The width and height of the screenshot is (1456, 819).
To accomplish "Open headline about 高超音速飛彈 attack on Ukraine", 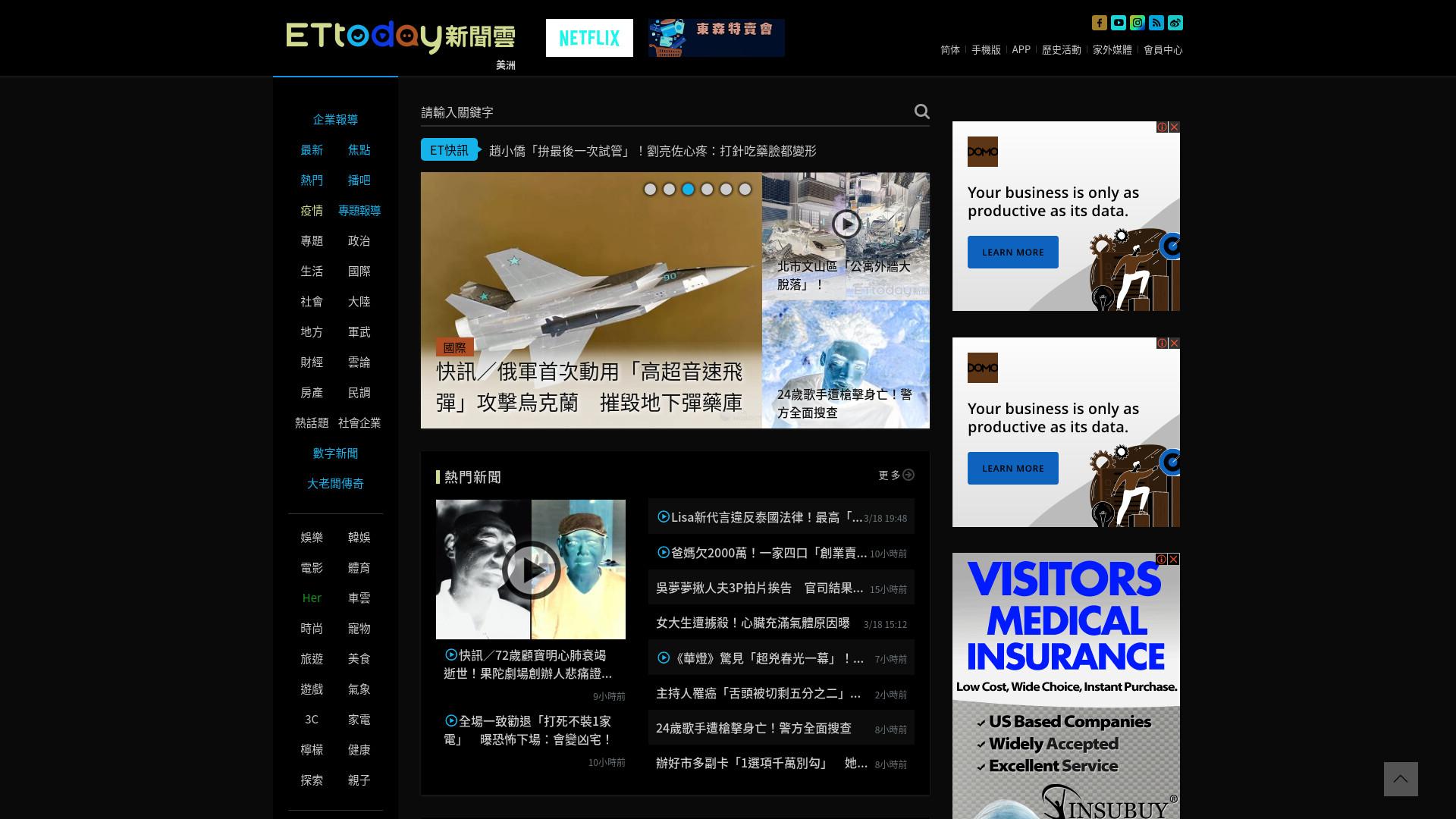I will point(589,387).
